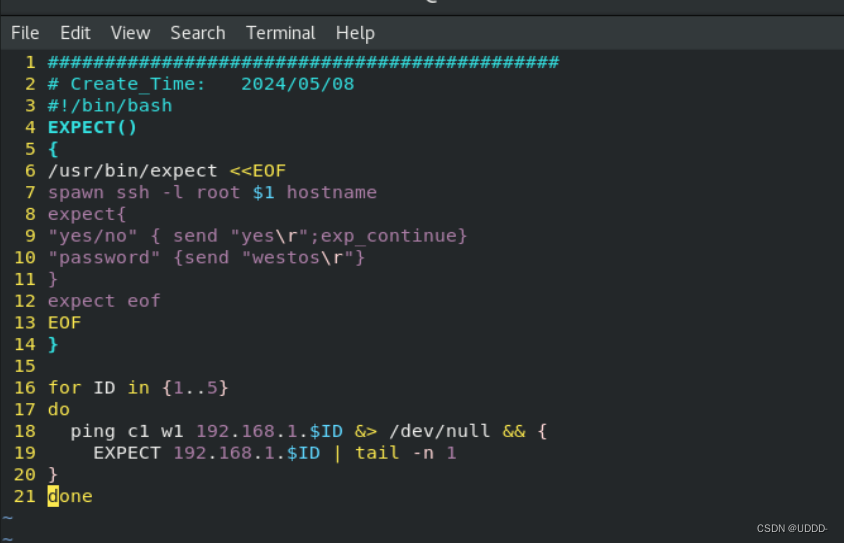Screen dimensions: 844x543
Task: Open the File menu
Action: 25,33
